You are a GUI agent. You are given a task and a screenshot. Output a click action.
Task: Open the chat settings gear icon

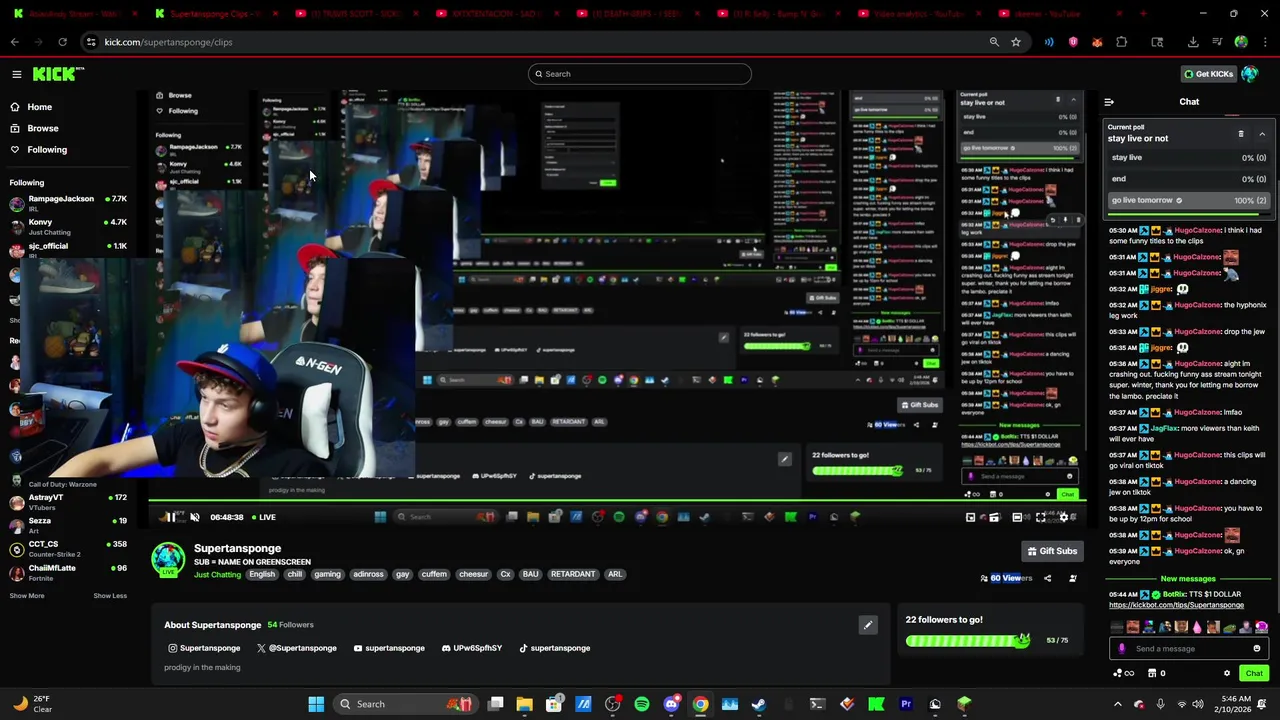click(x=1227, y=673)
